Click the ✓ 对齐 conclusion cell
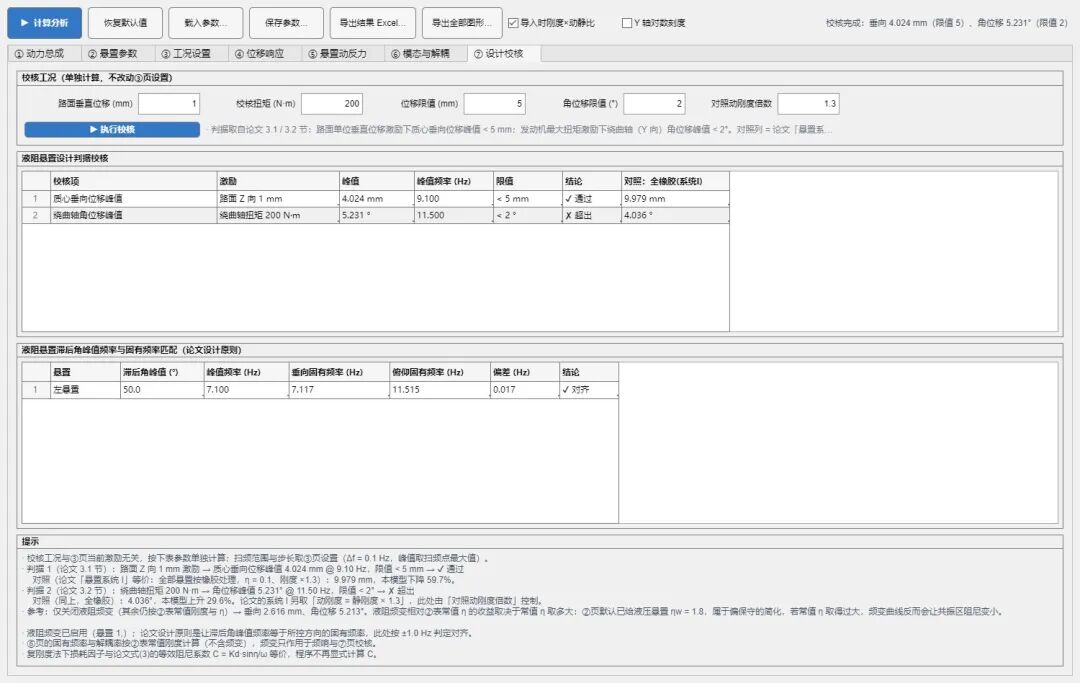The height and width of the screenshot is (683, 1080). 589,389
